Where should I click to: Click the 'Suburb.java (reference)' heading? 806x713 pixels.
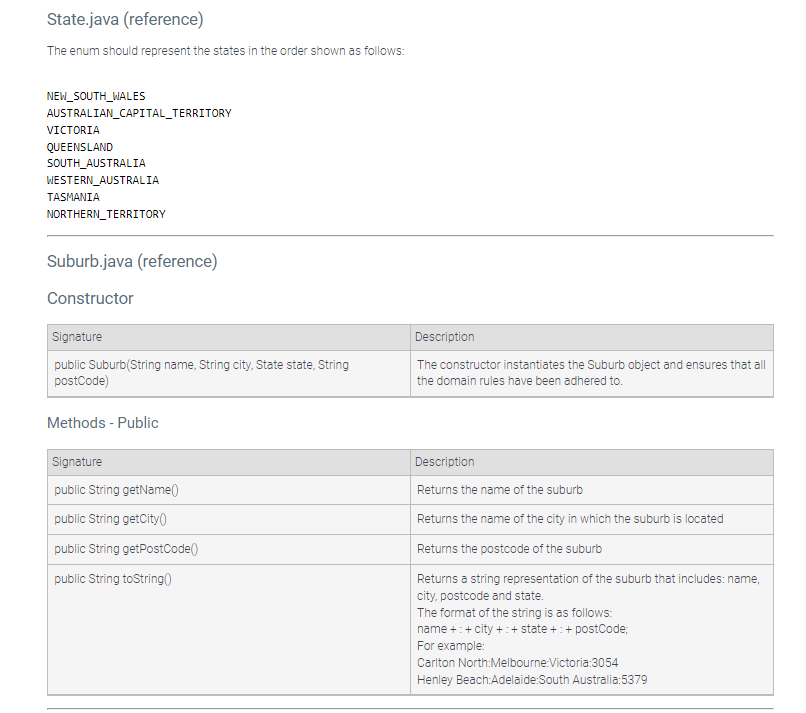point(132,261)
